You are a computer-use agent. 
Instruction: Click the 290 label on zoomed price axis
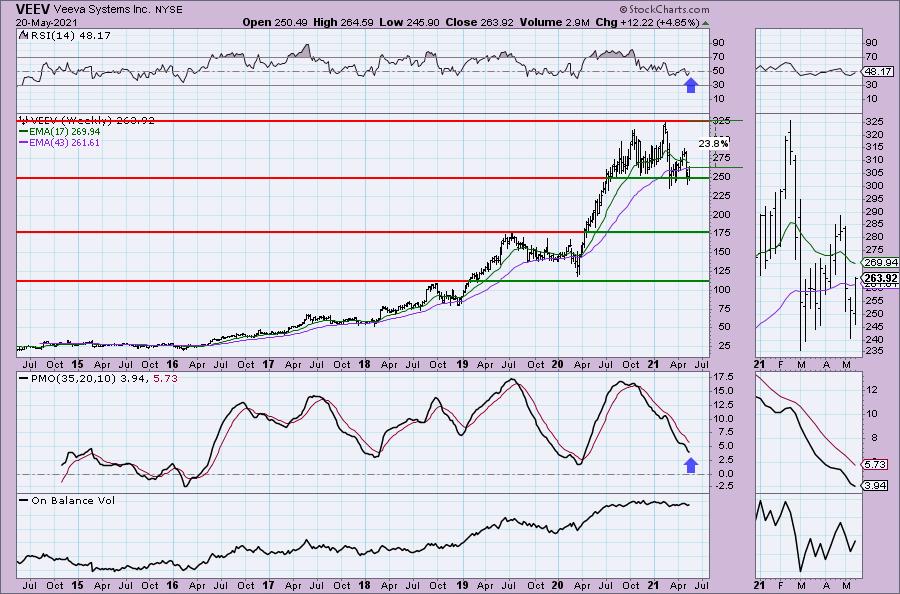pos(874,211)
